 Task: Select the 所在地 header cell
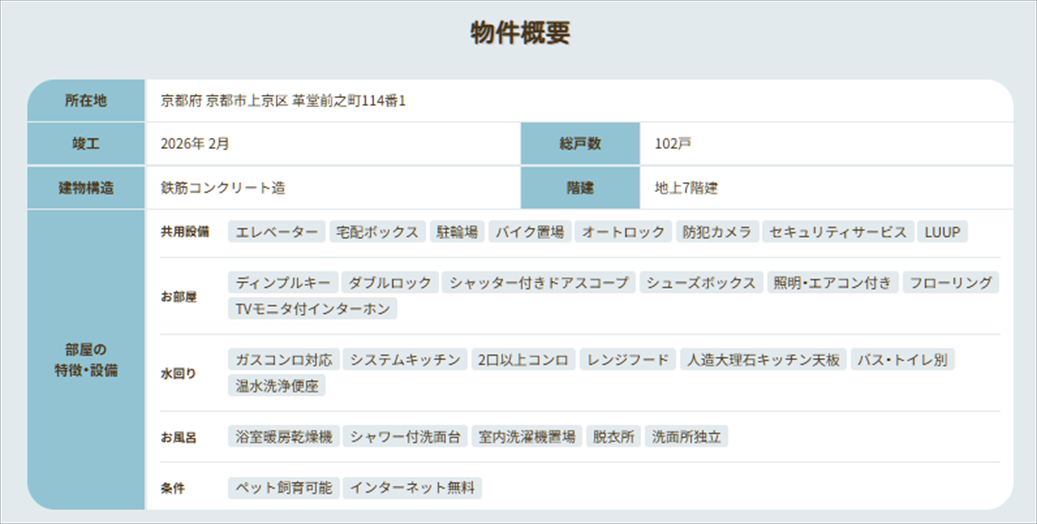click(86, 101)
